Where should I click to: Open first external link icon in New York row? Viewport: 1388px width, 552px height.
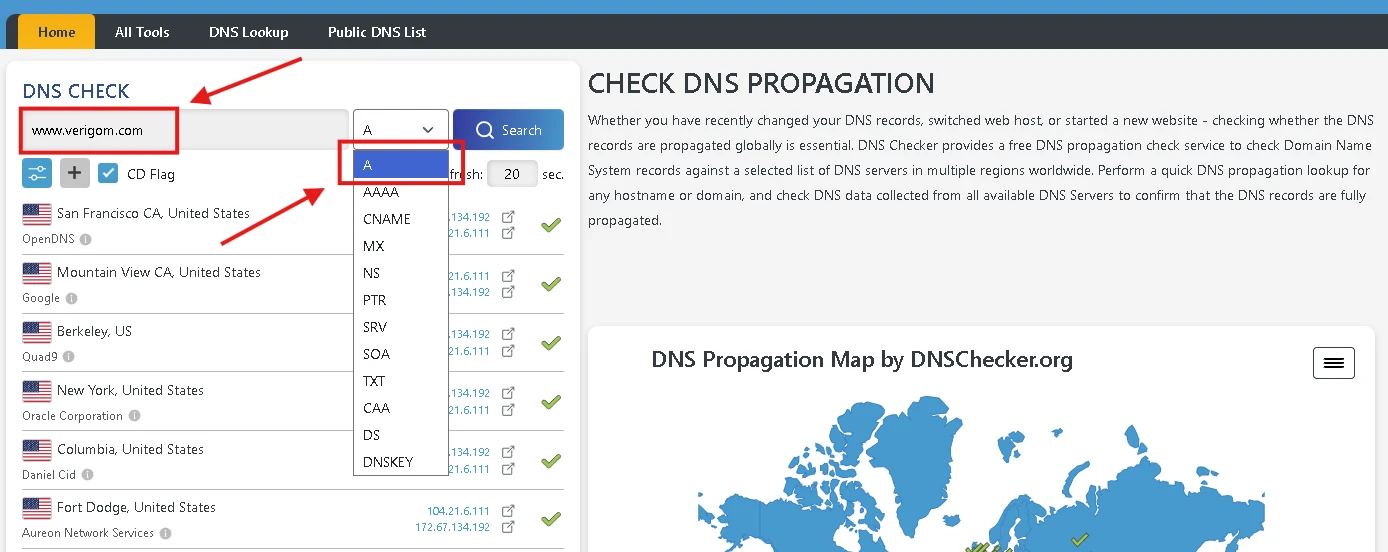[x=508, y=393]
